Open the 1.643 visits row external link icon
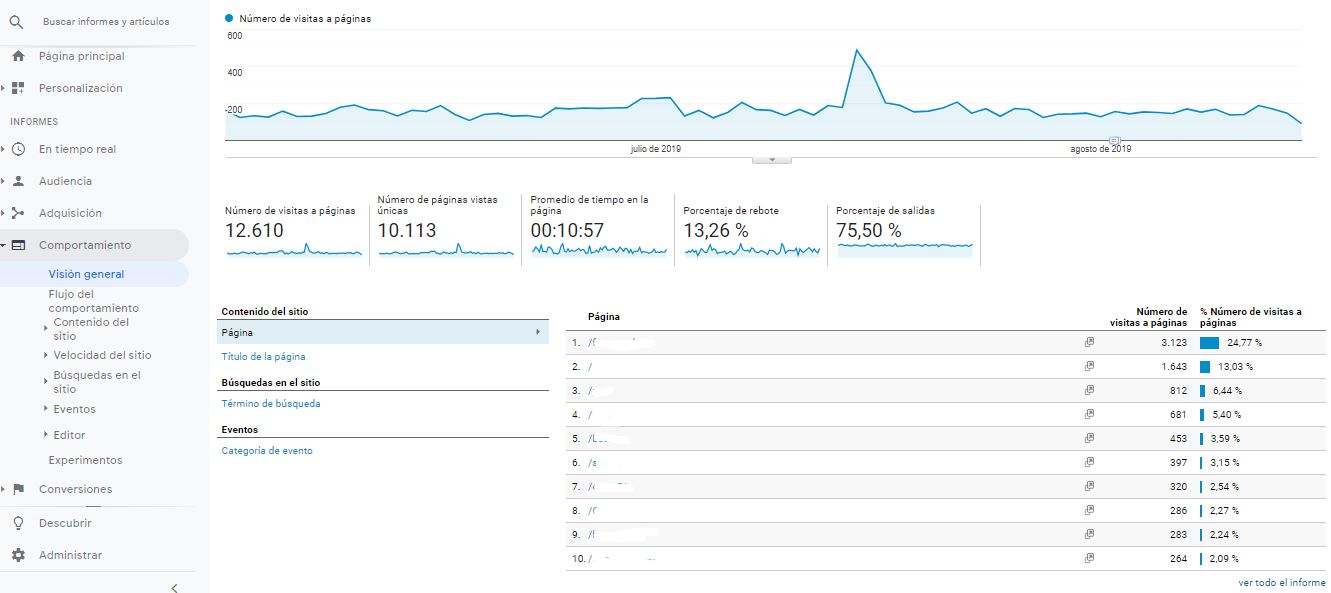Viewport: 1331px width, 593px height. click(x=1090, y=366)
